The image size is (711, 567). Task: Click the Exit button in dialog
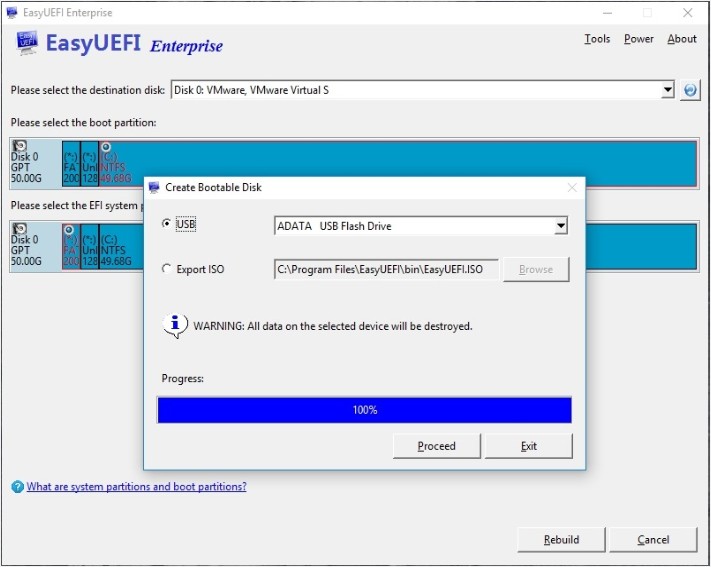pos(529,446)
